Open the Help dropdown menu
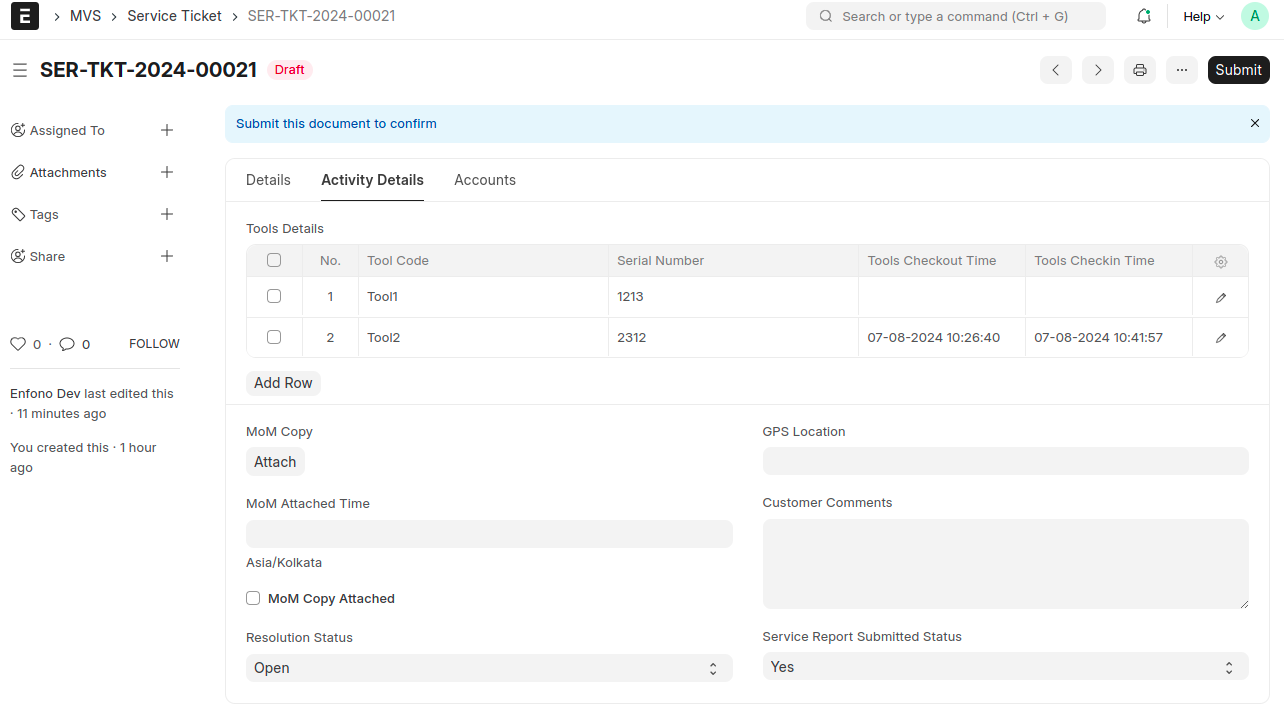The image size is (1284, 715). pyautogui.click(x=1203, y=17)
